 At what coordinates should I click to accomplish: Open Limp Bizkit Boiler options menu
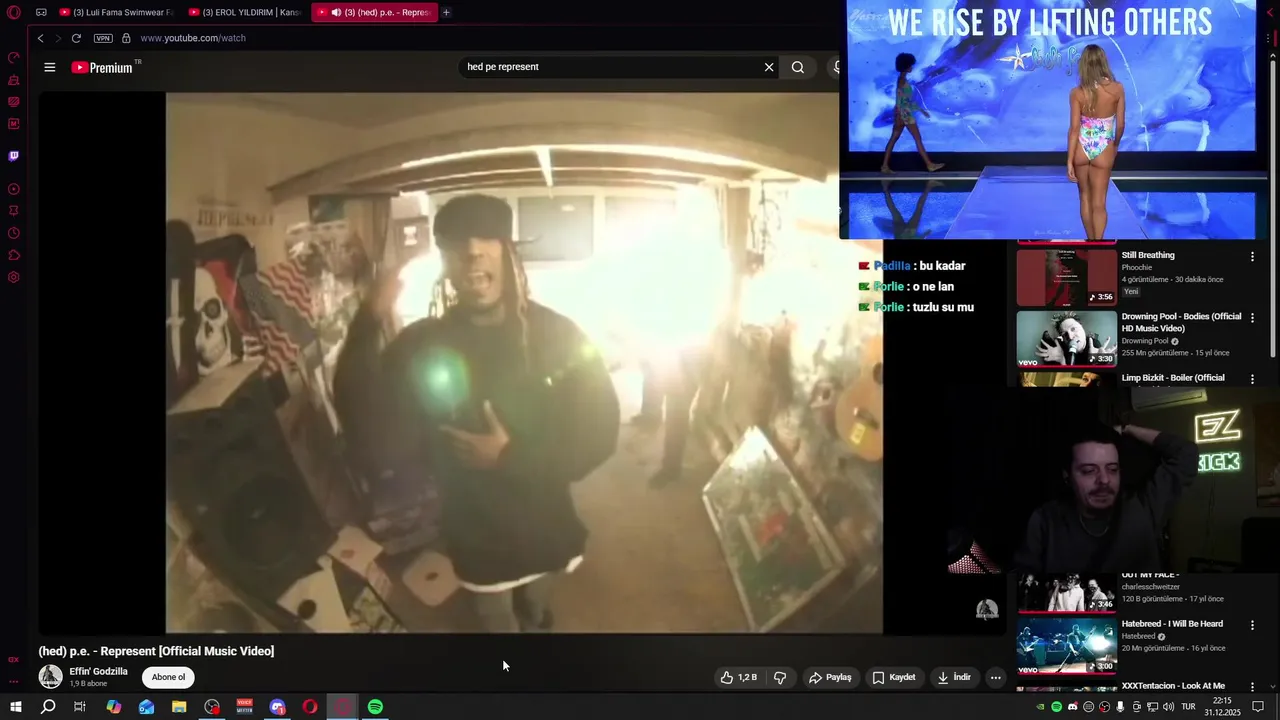pyautogui.click(x=1252, y=379)
